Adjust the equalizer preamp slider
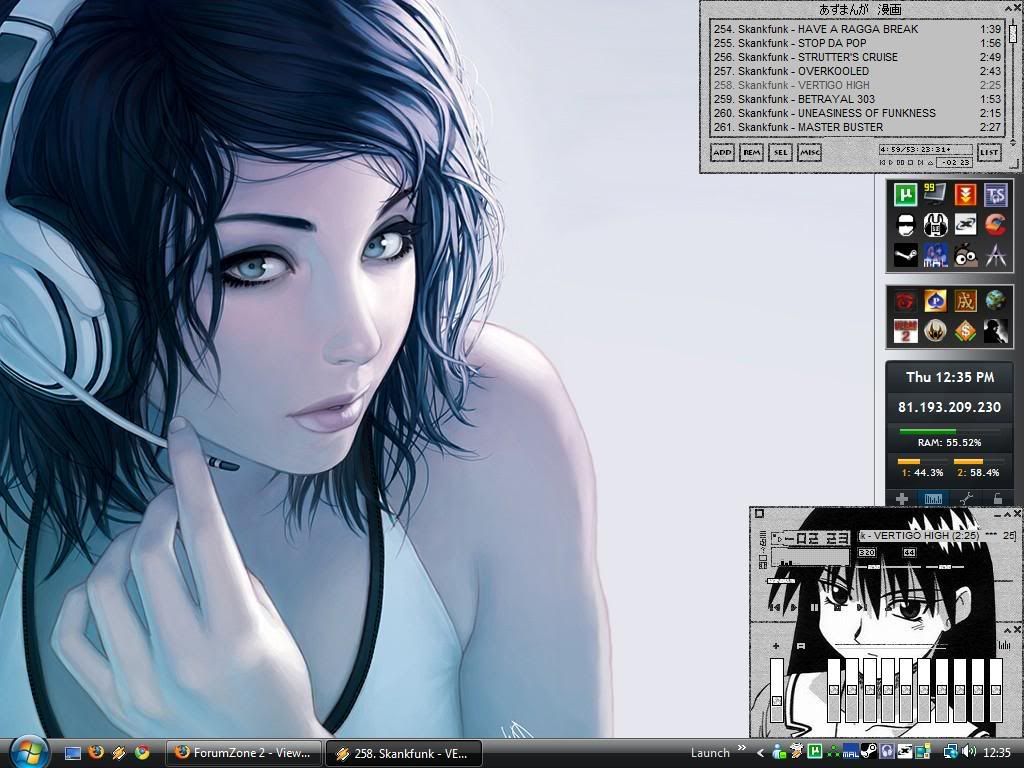Viewport: 1024px width, 768px height. coord(776,690)
